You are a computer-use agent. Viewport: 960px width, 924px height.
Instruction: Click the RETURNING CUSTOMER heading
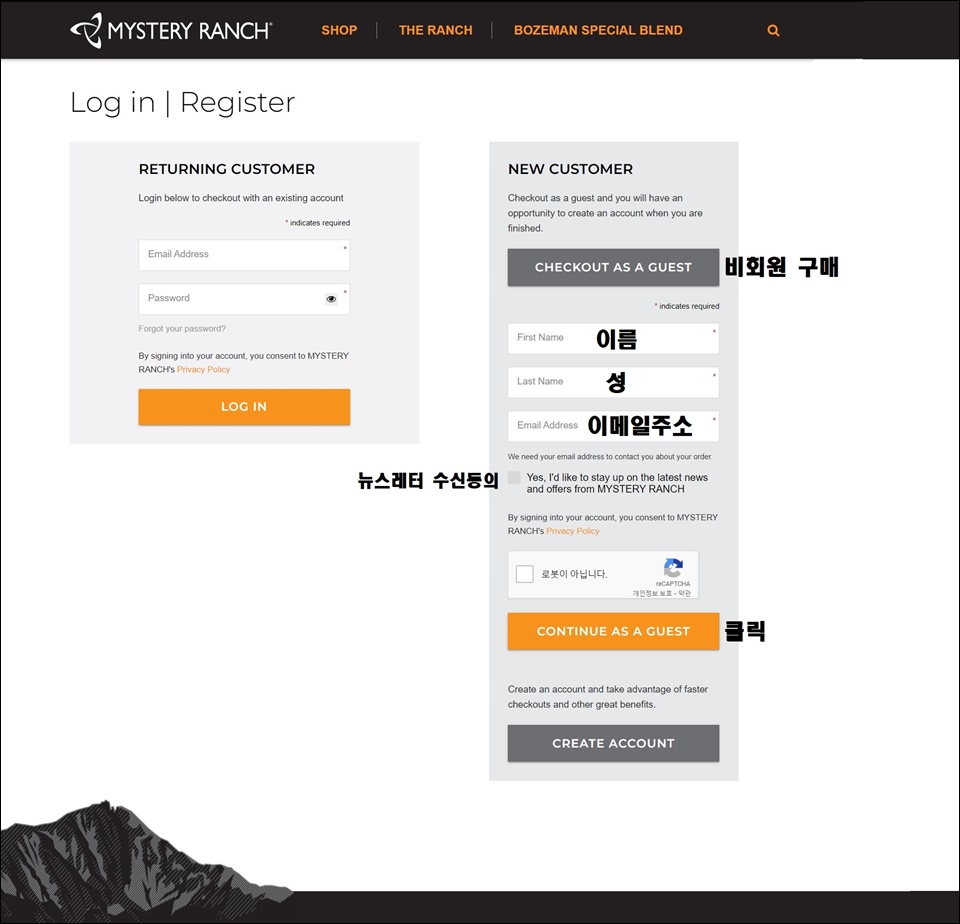pos(227,169)
